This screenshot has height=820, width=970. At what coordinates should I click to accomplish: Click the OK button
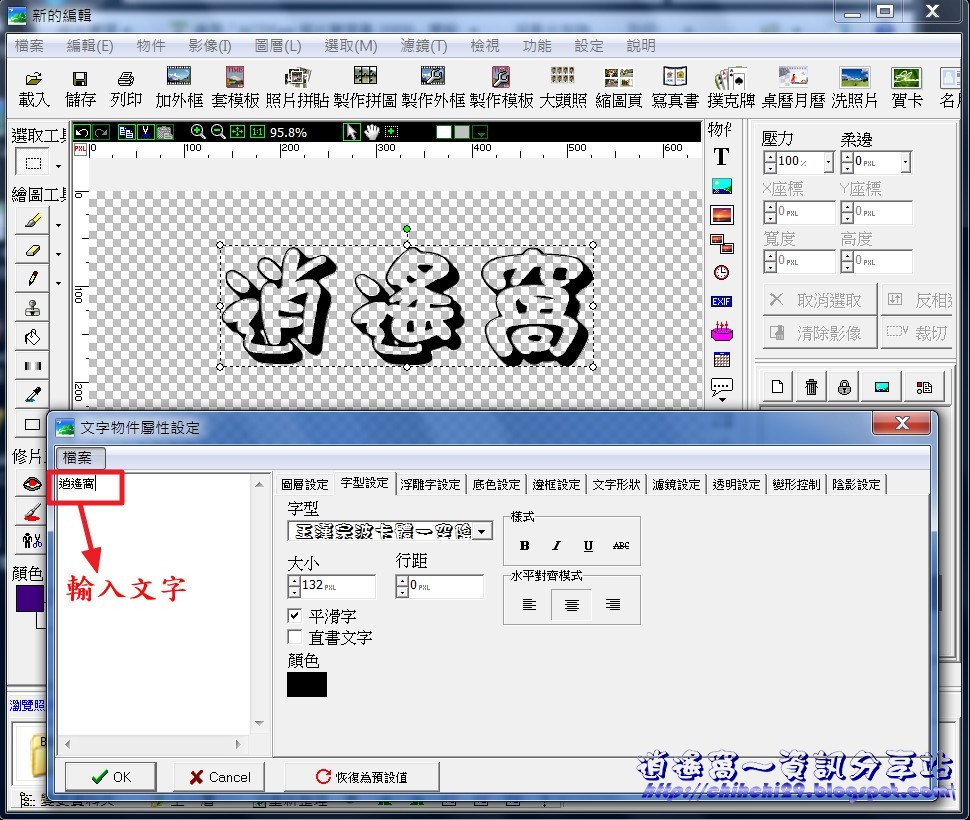[x=111, y=777]
